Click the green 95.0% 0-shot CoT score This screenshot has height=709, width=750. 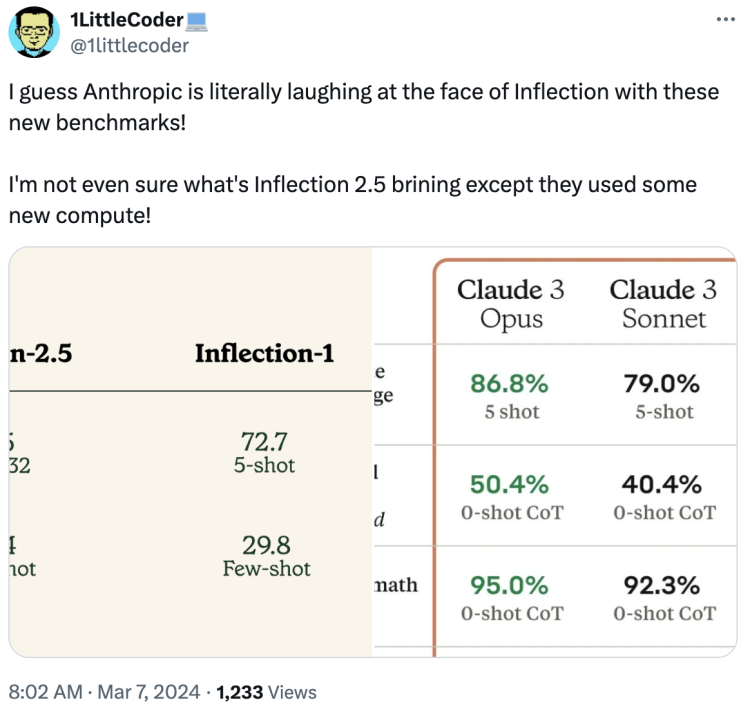coord(511,596)
